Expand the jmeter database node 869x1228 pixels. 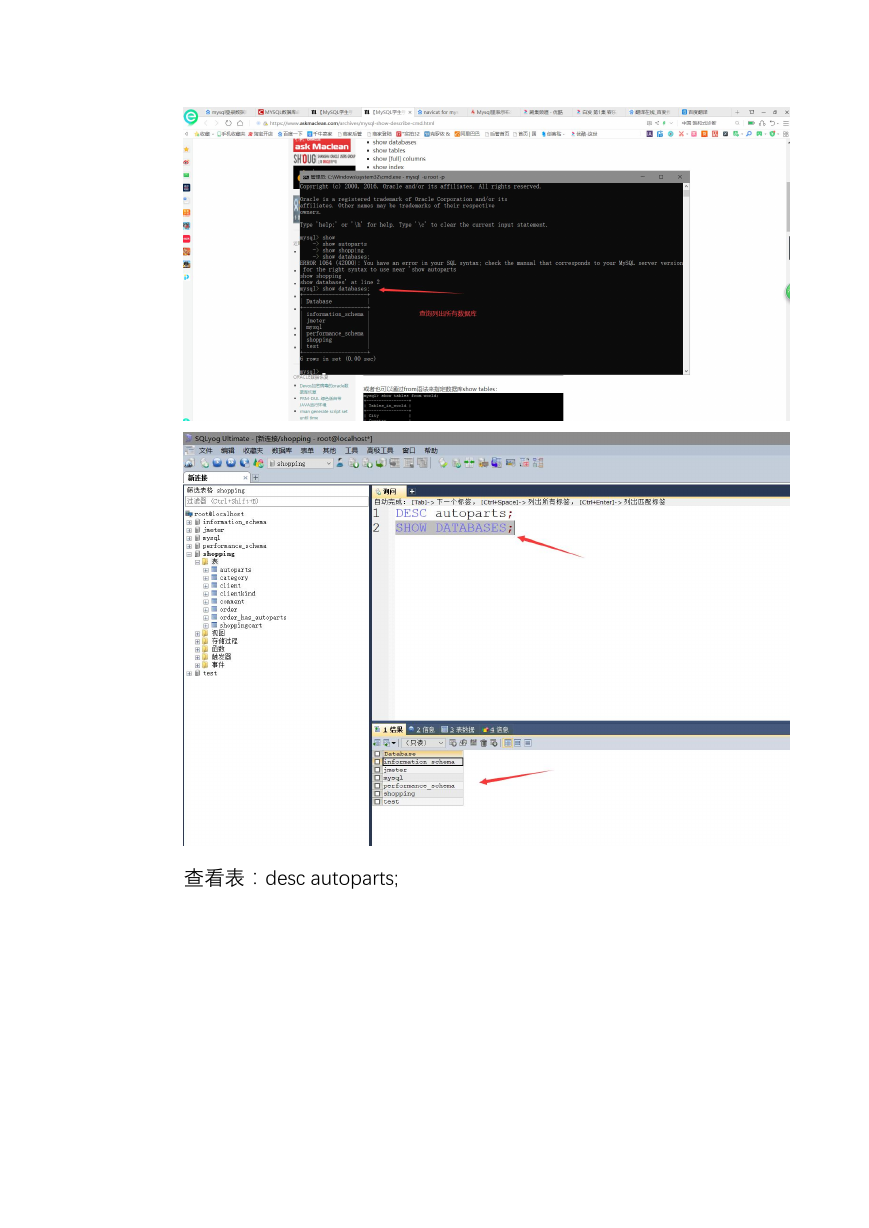(189, 530)
